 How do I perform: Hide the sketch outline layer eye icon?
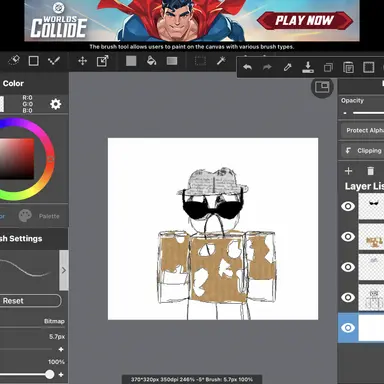(348, 297)
